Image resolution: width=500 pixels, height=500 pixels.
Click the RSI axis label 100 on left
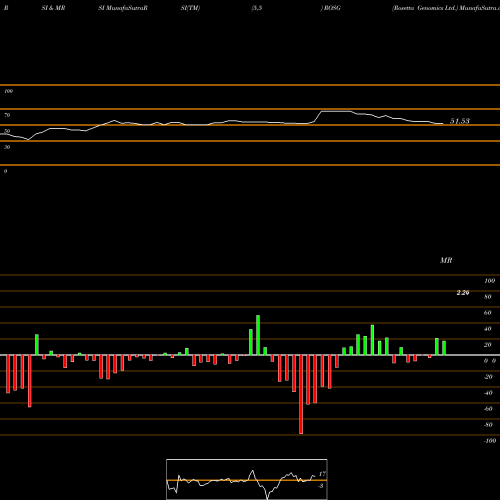point(8,91)
